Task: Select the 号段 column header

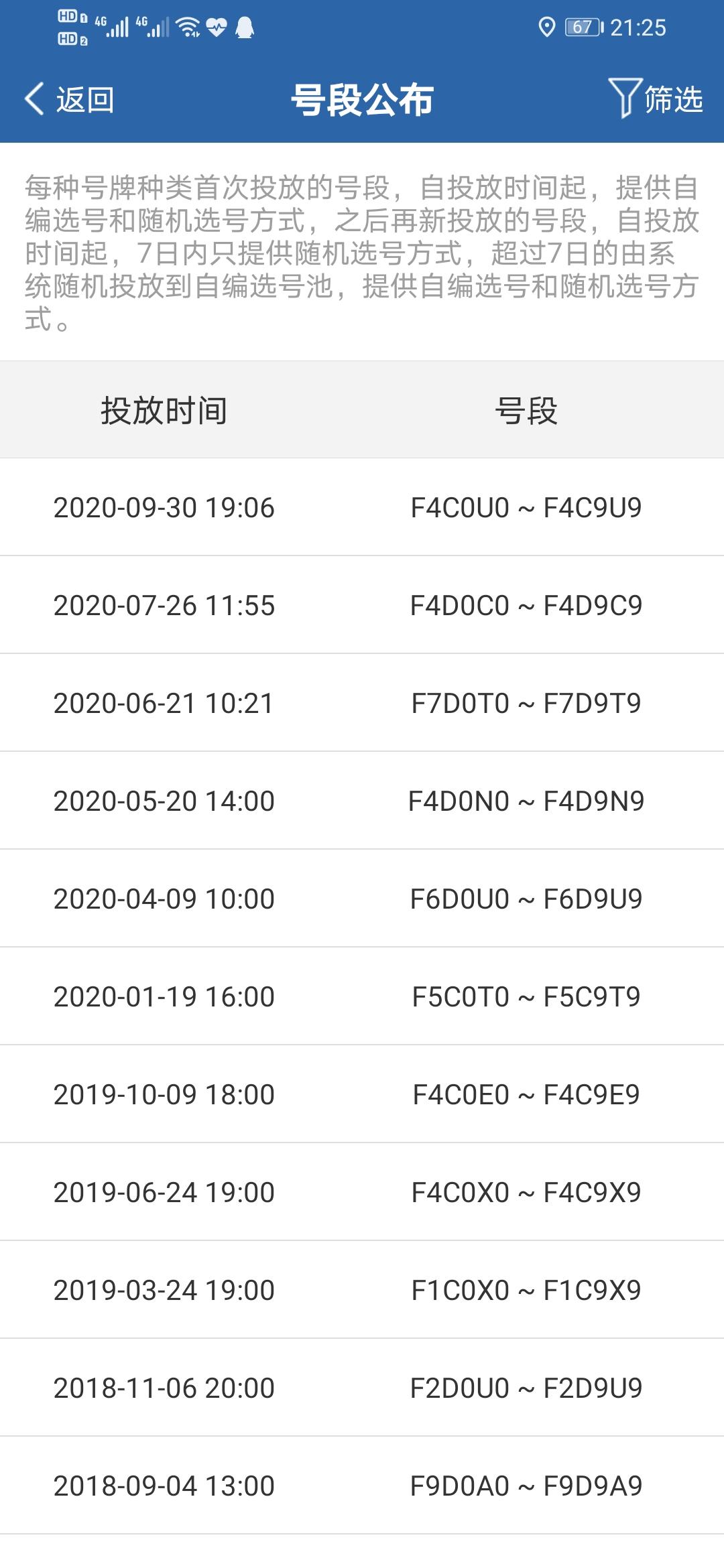Action: pyautogui.click(x=526, y=410)
